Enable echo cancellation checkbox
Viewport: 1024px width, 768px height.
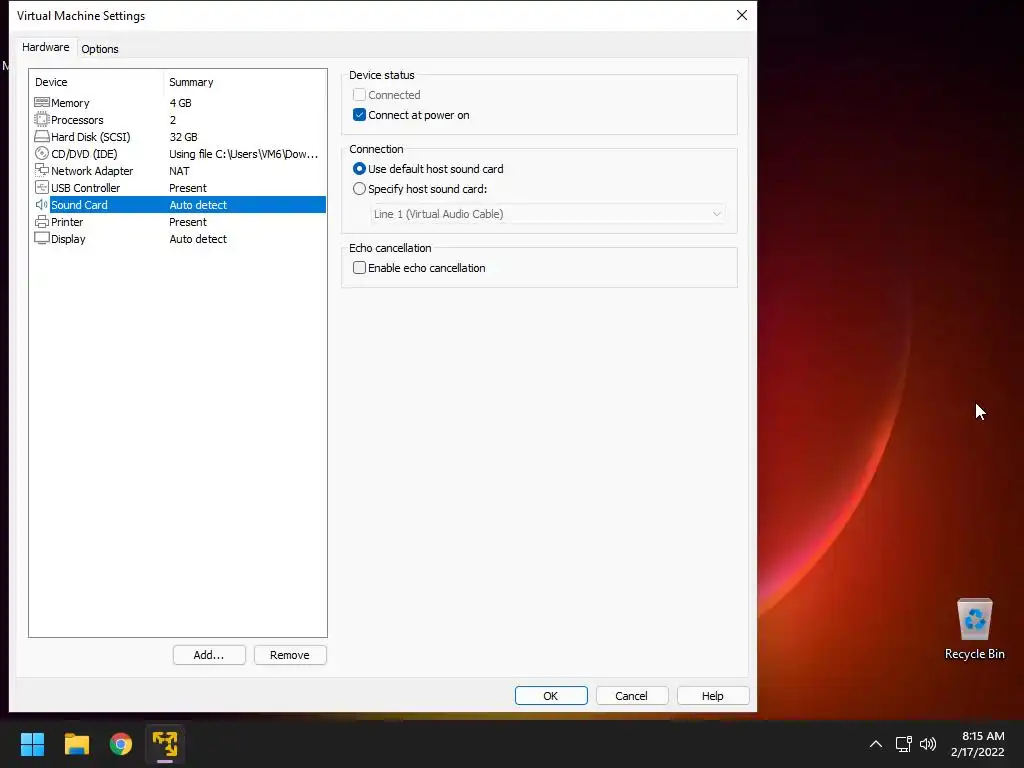tap(359, 268)
